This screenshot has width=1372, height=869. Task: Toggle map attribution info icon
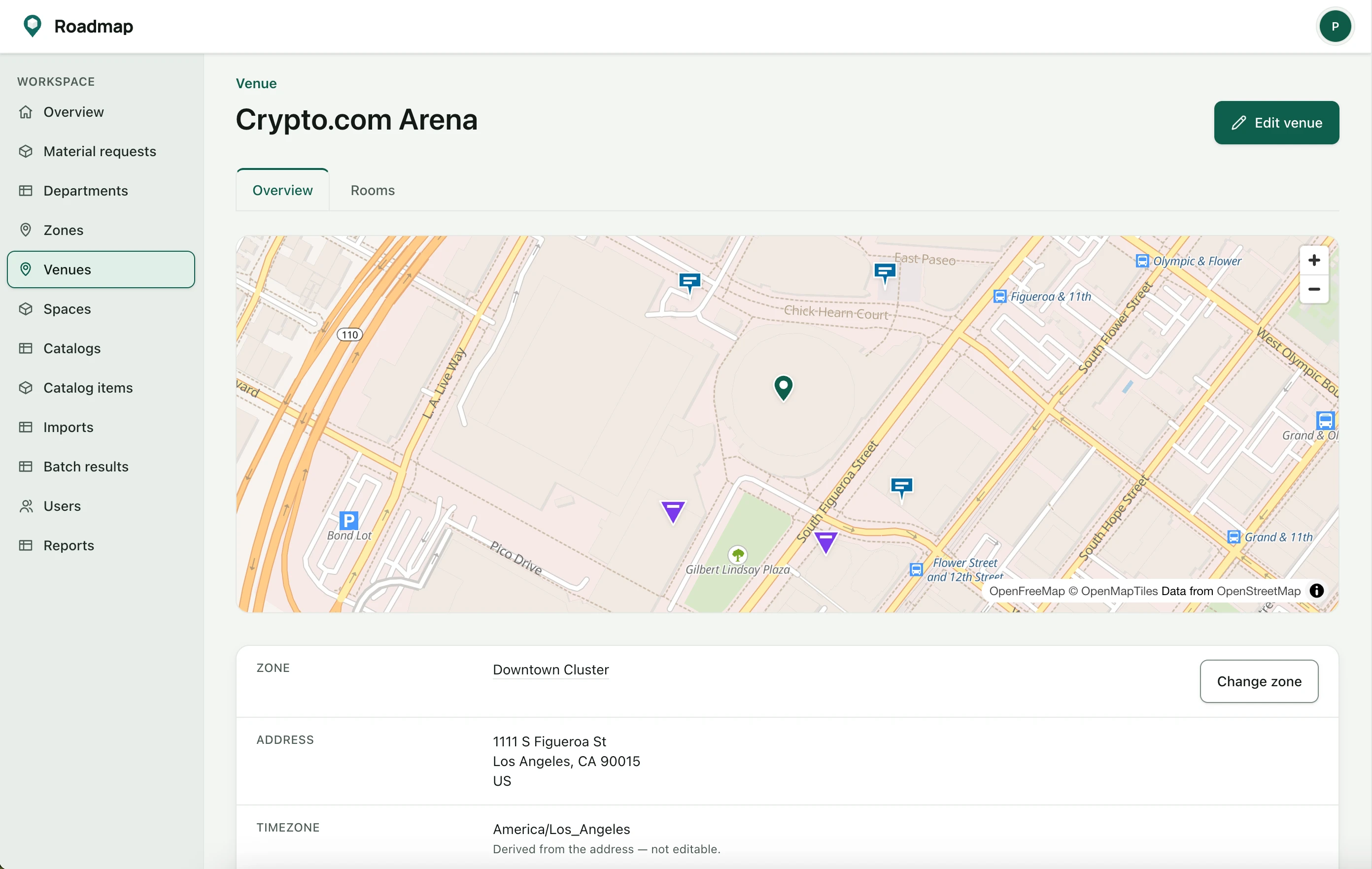click(1316, 591)
